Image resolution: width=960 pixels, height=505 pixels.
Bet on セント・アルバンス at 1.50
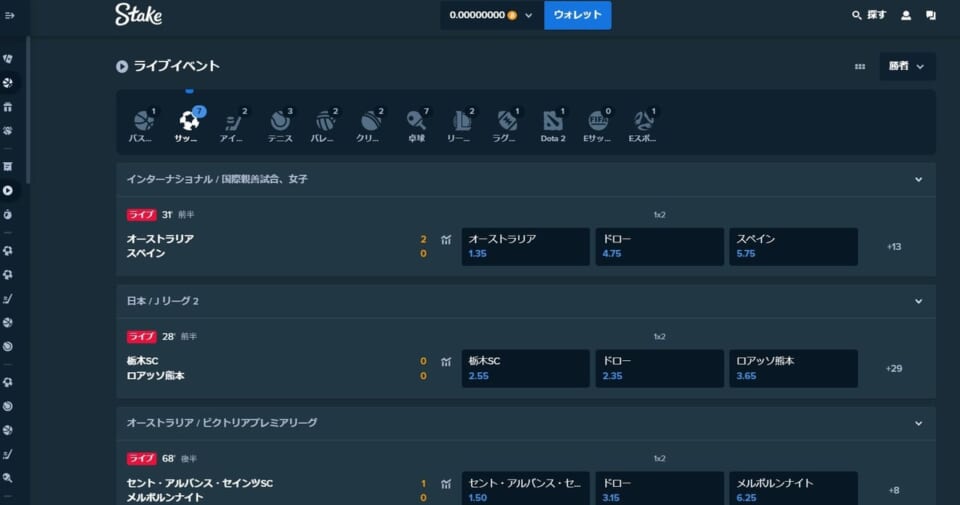(x=525, y=488)
